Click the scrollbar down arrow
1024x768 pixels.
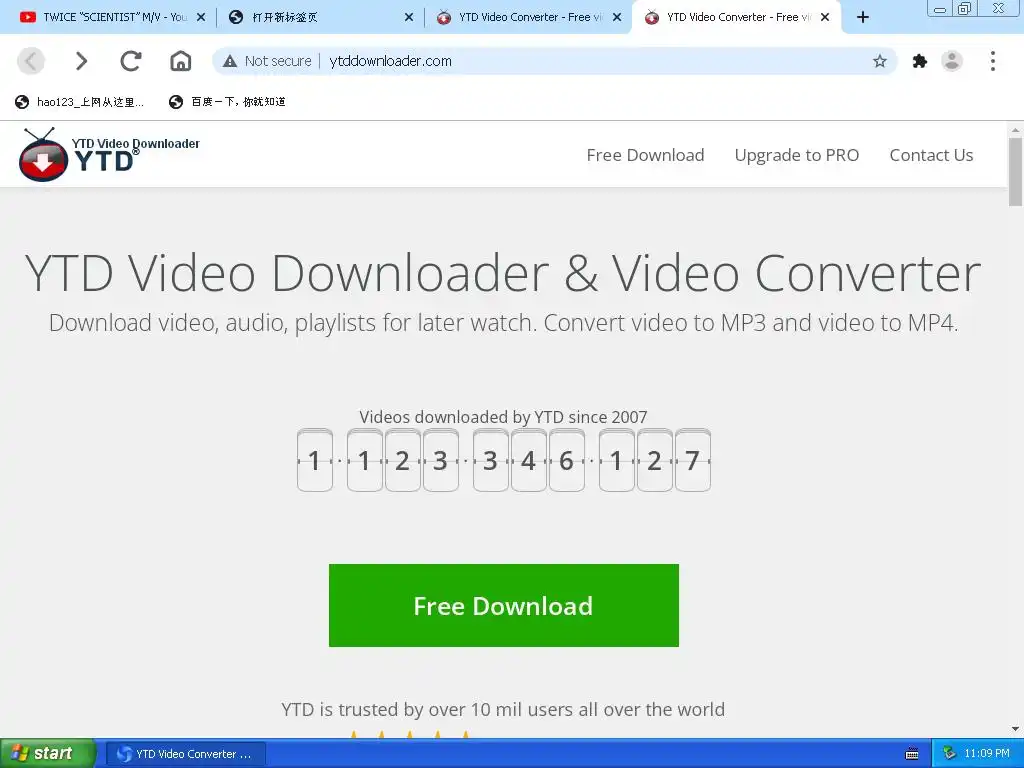(x=1016, y=729)
